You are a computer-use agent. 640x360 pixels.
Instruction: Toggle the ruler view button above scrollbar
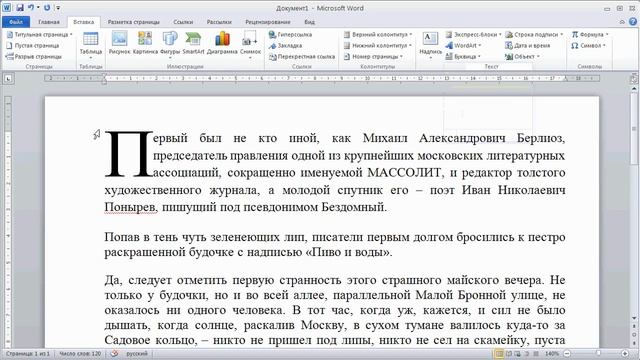pos(633,79)
